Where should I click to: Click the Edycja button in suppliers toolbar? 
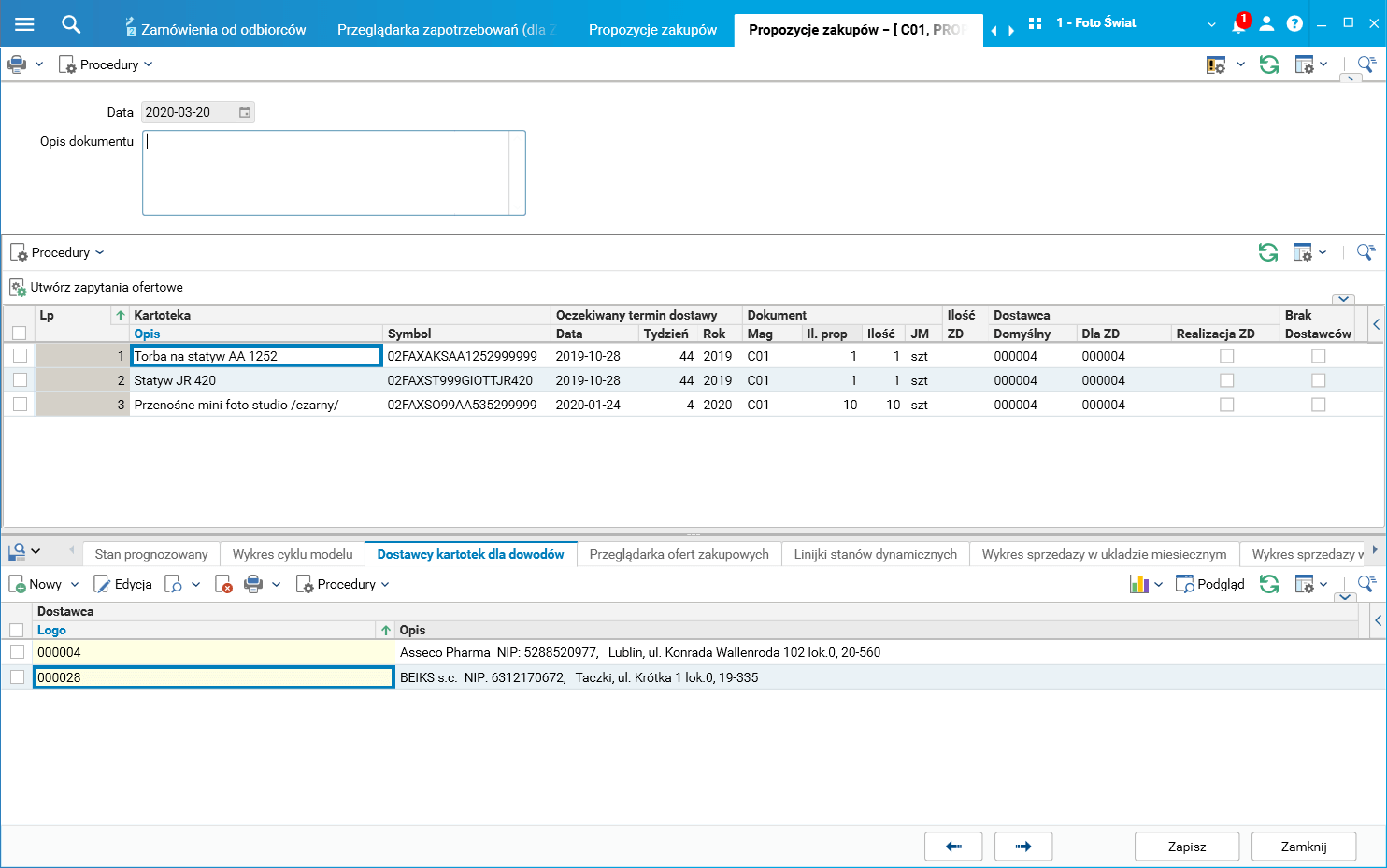[123, 584]
